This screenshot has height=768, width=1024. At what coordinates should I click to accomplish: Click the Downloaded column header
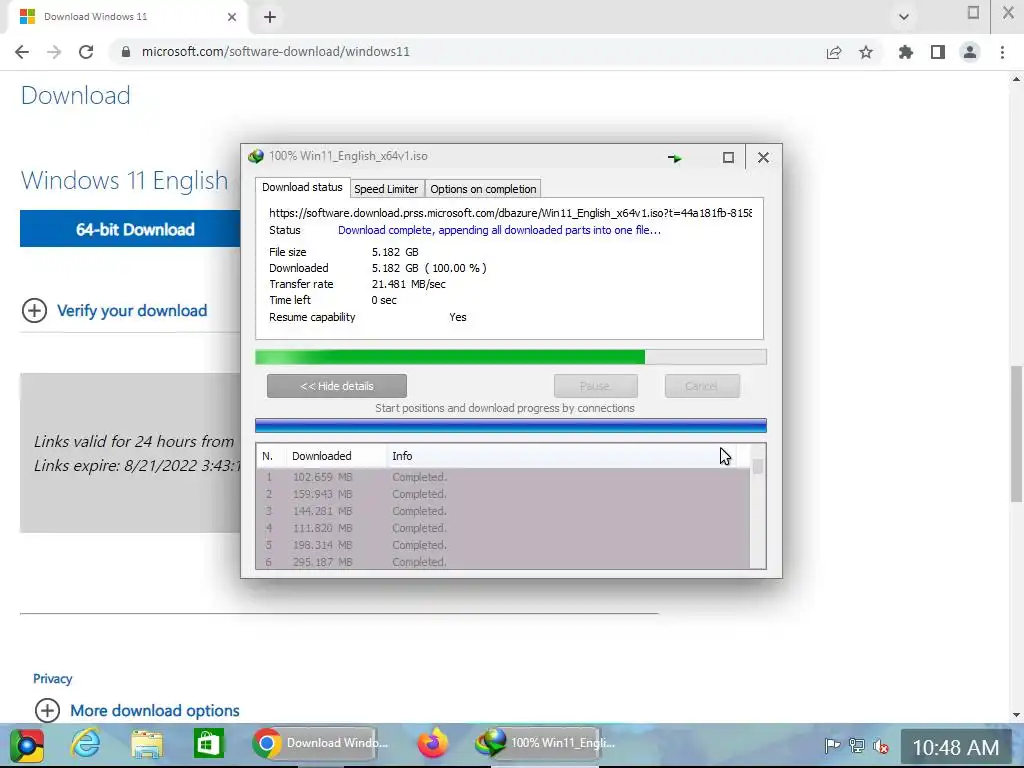tap(336, 456)
